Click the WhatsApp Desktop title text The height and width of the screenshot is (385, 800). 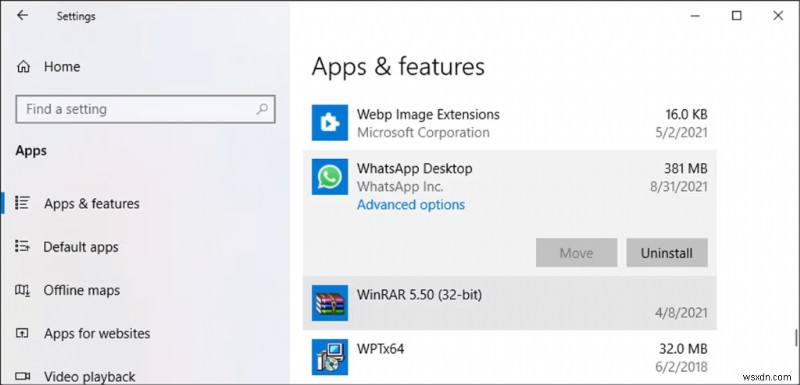tap(414, 168)
